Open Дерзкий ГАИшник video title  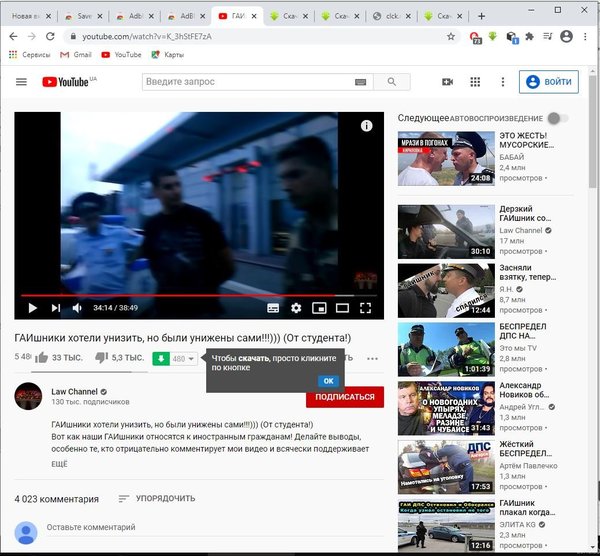525,214
